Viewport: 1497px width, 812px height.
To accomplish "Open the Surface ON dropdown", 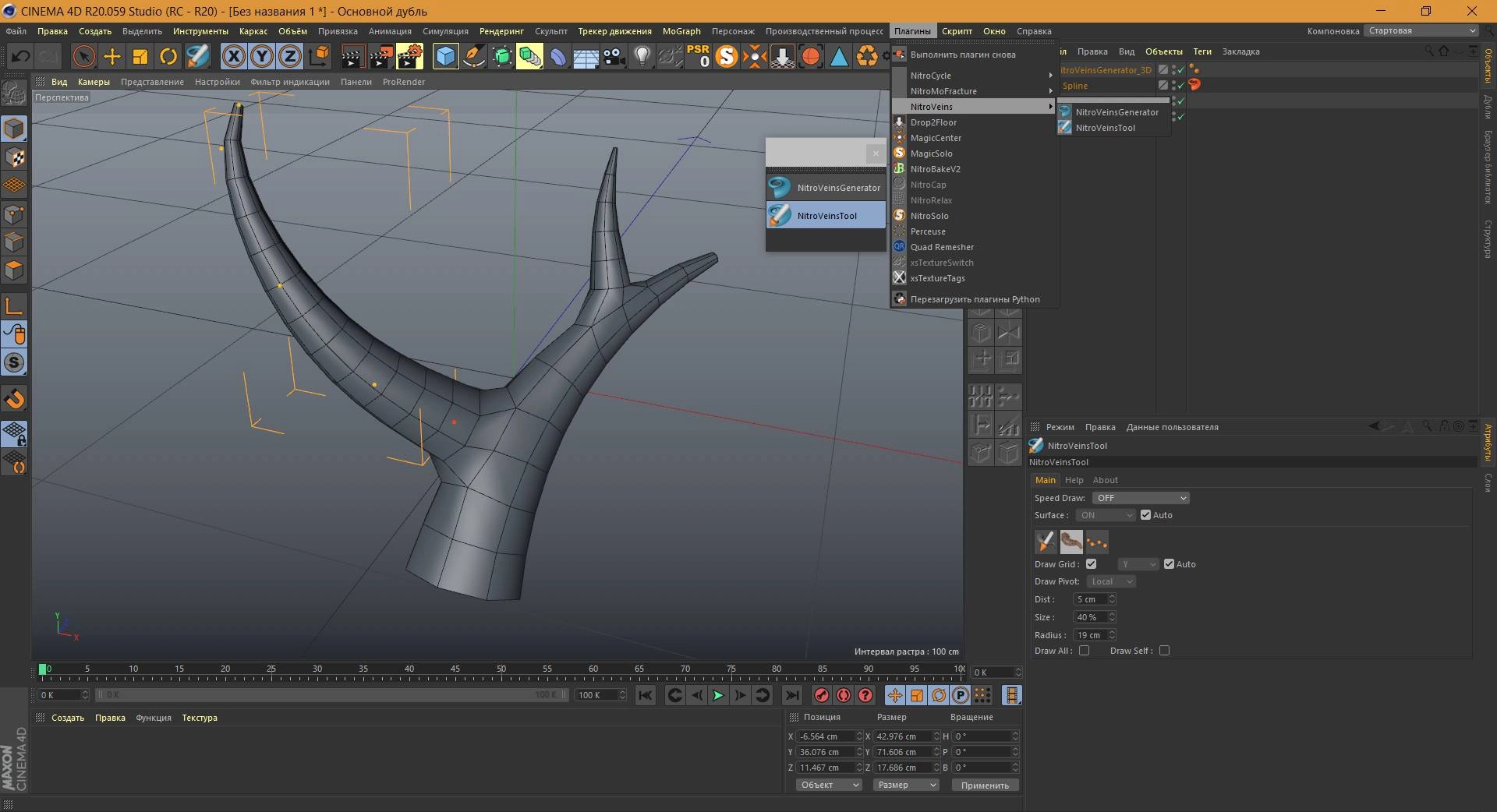I will [x=1106, y=515].
